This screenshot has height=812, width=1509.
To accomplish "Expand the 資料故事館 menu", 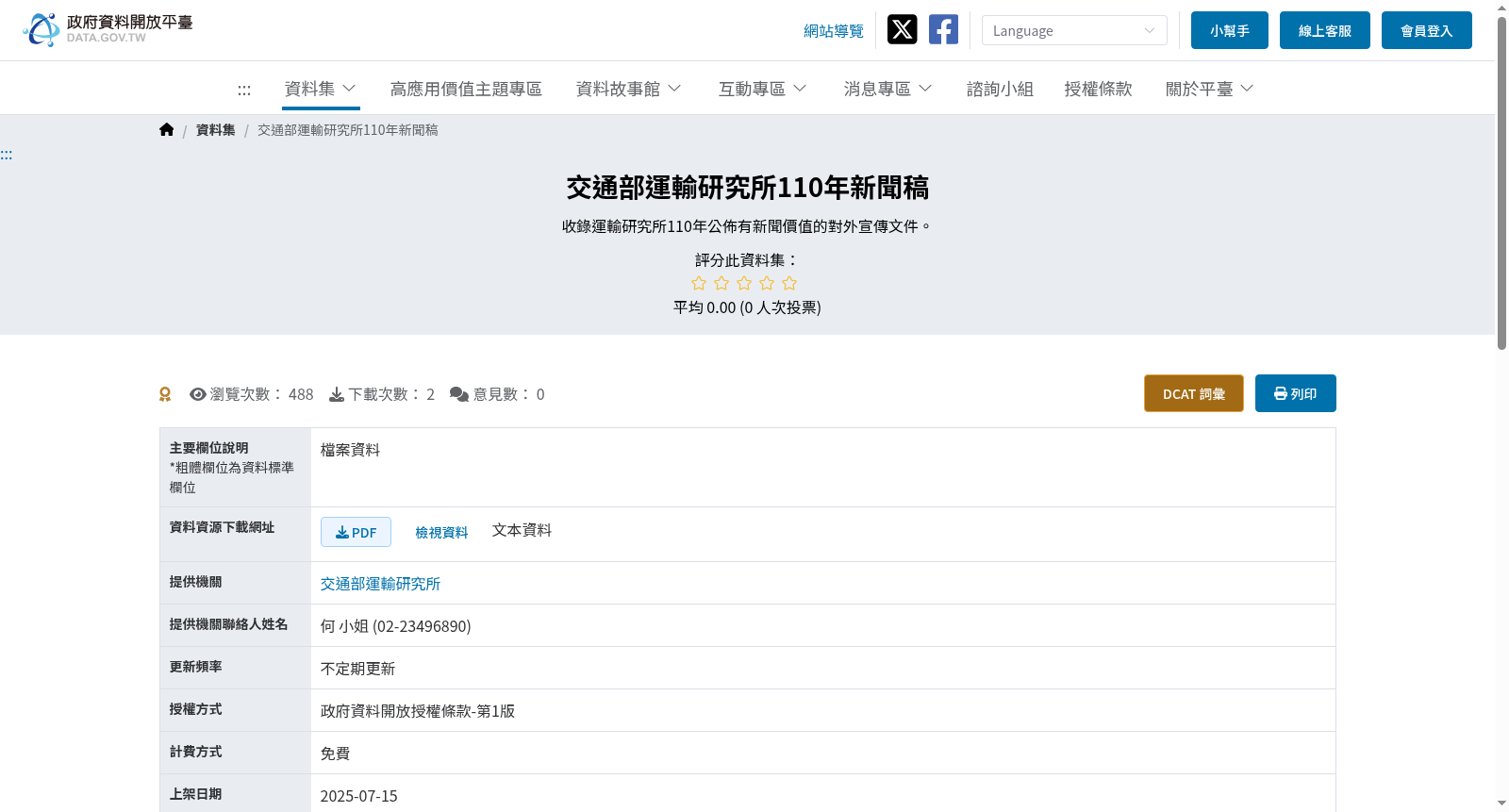I will point(628,89).
